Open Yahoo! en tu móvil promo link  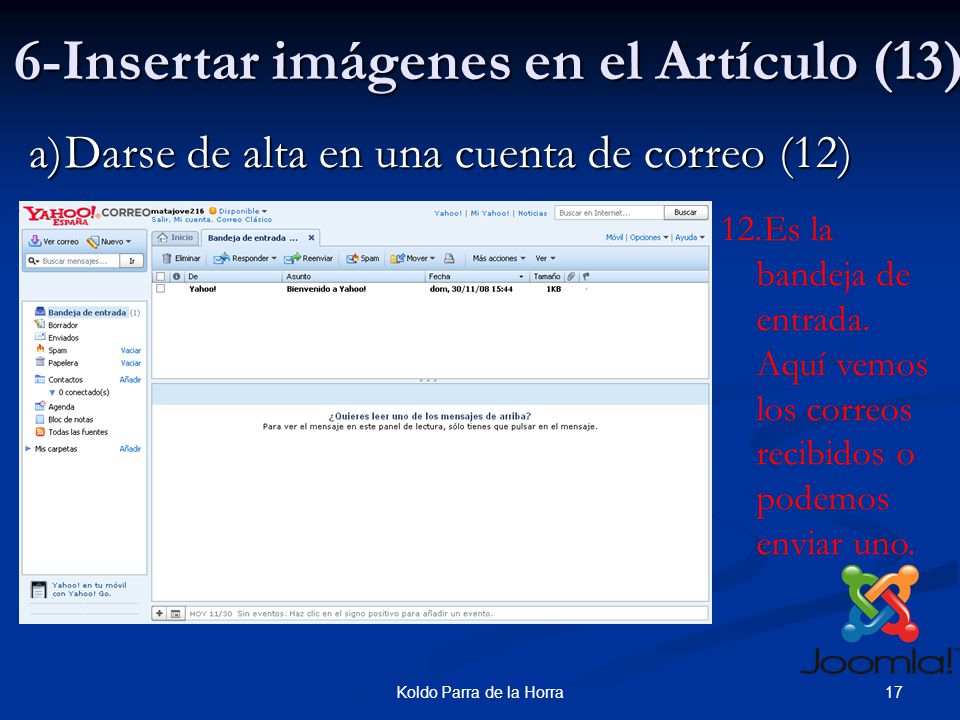[x=89, y=590]
